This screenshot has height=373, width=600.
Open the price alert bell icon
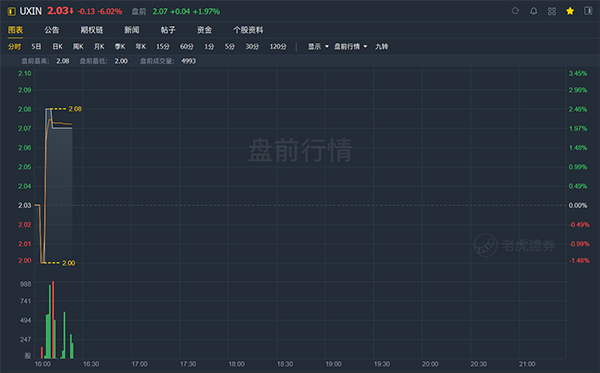[x=533, y=11]
